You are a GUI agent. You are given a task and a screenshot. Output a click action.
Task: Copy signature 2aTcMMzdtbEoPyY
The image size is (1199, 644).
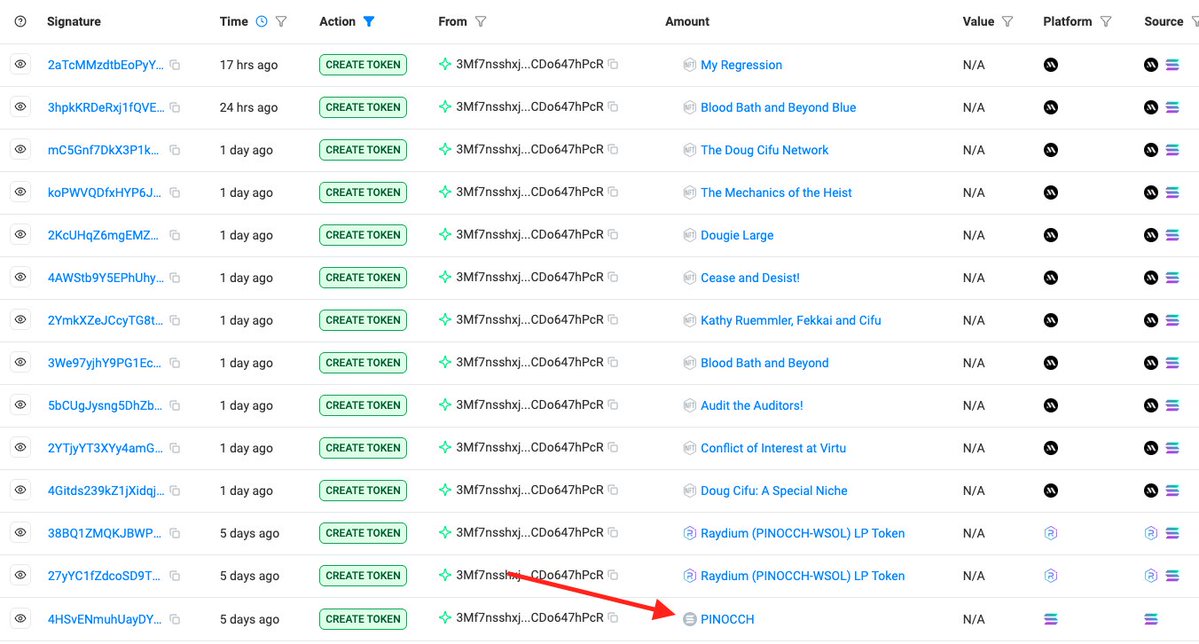coord(175,65)
